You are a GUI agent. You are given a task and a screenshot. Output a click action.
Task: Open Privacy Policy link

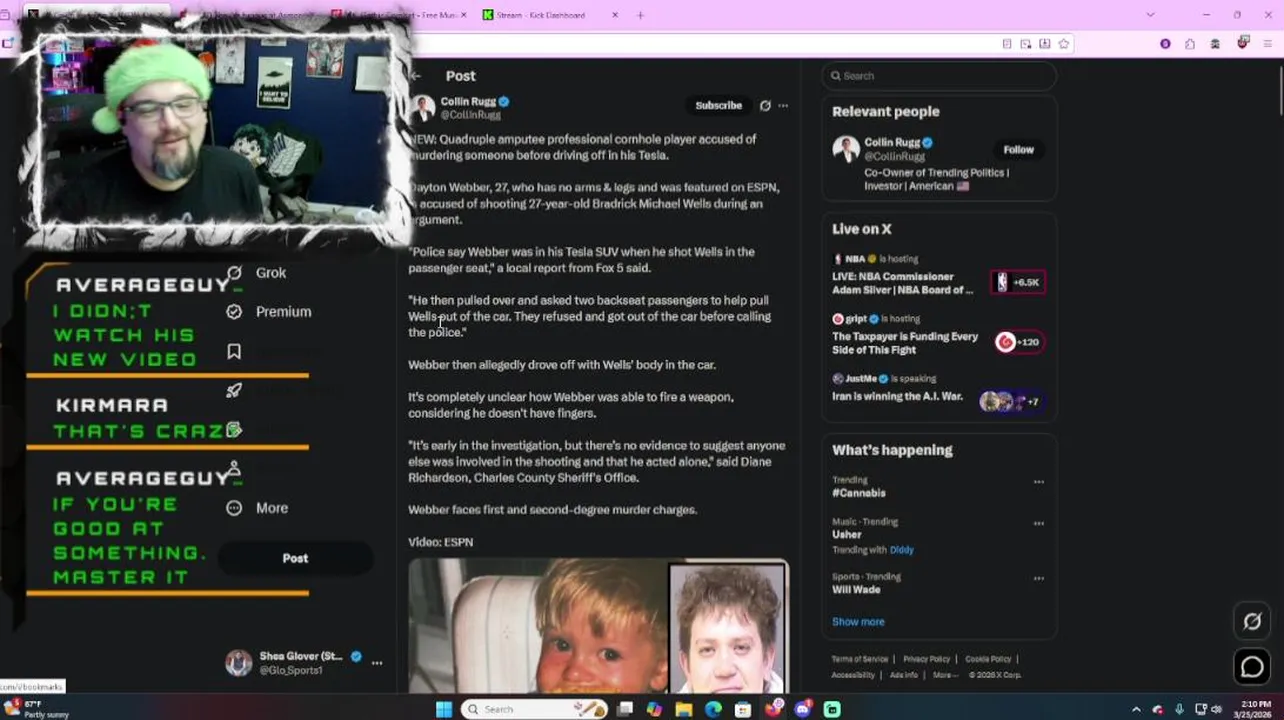(927, 659)
